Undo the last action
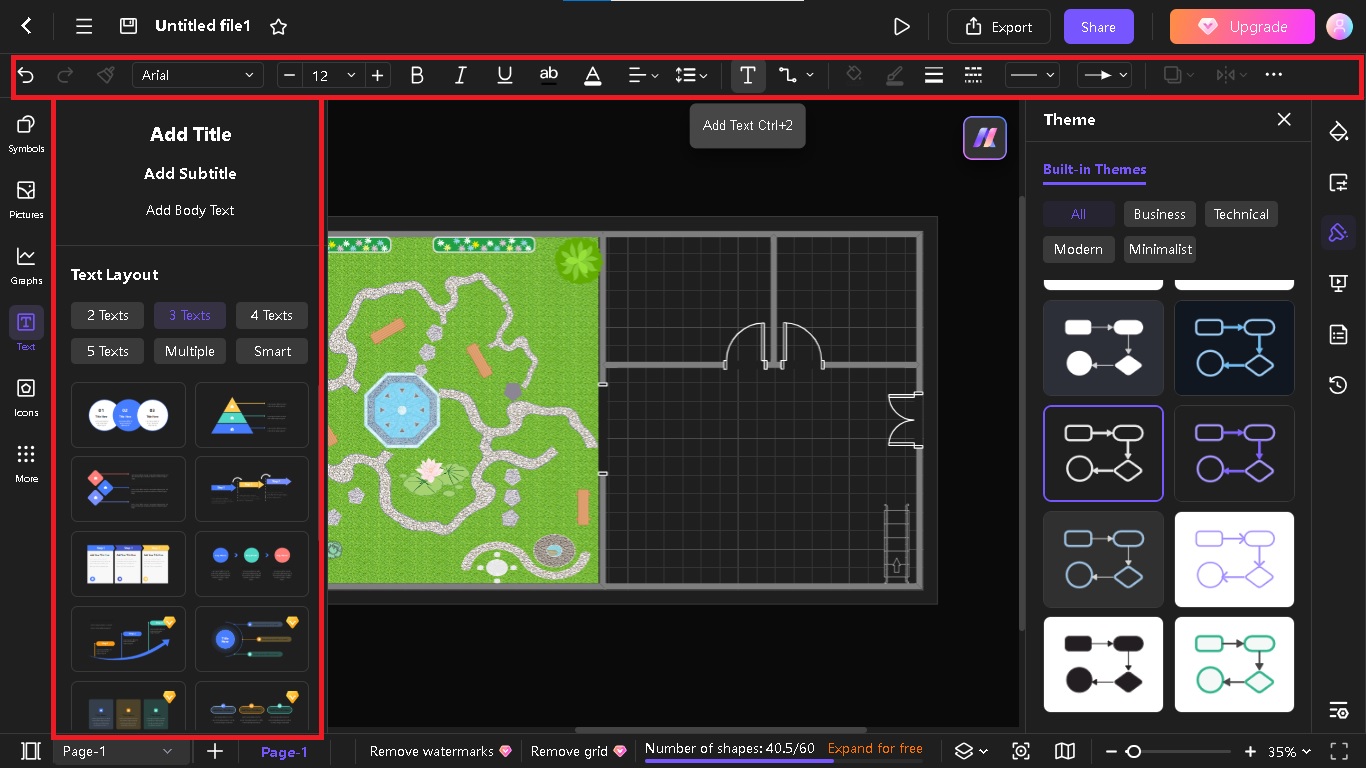This screenshot has height=768, width=1366. (27, 75)
